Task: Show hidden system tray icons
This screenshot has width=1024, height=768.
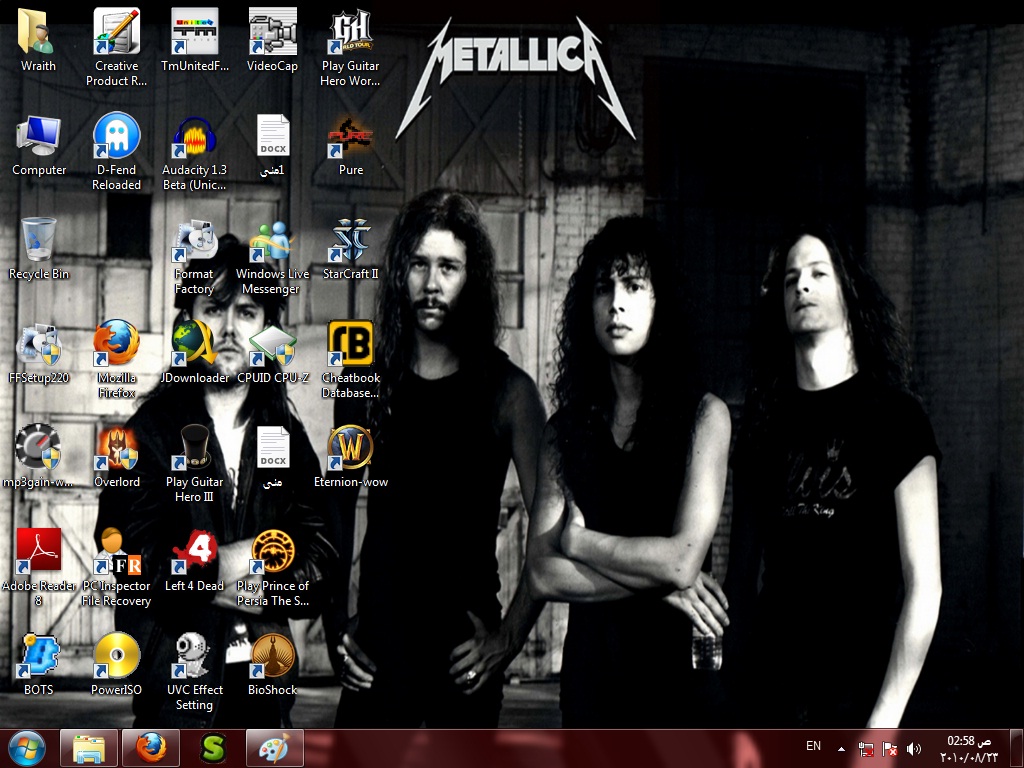Action: 841,748
